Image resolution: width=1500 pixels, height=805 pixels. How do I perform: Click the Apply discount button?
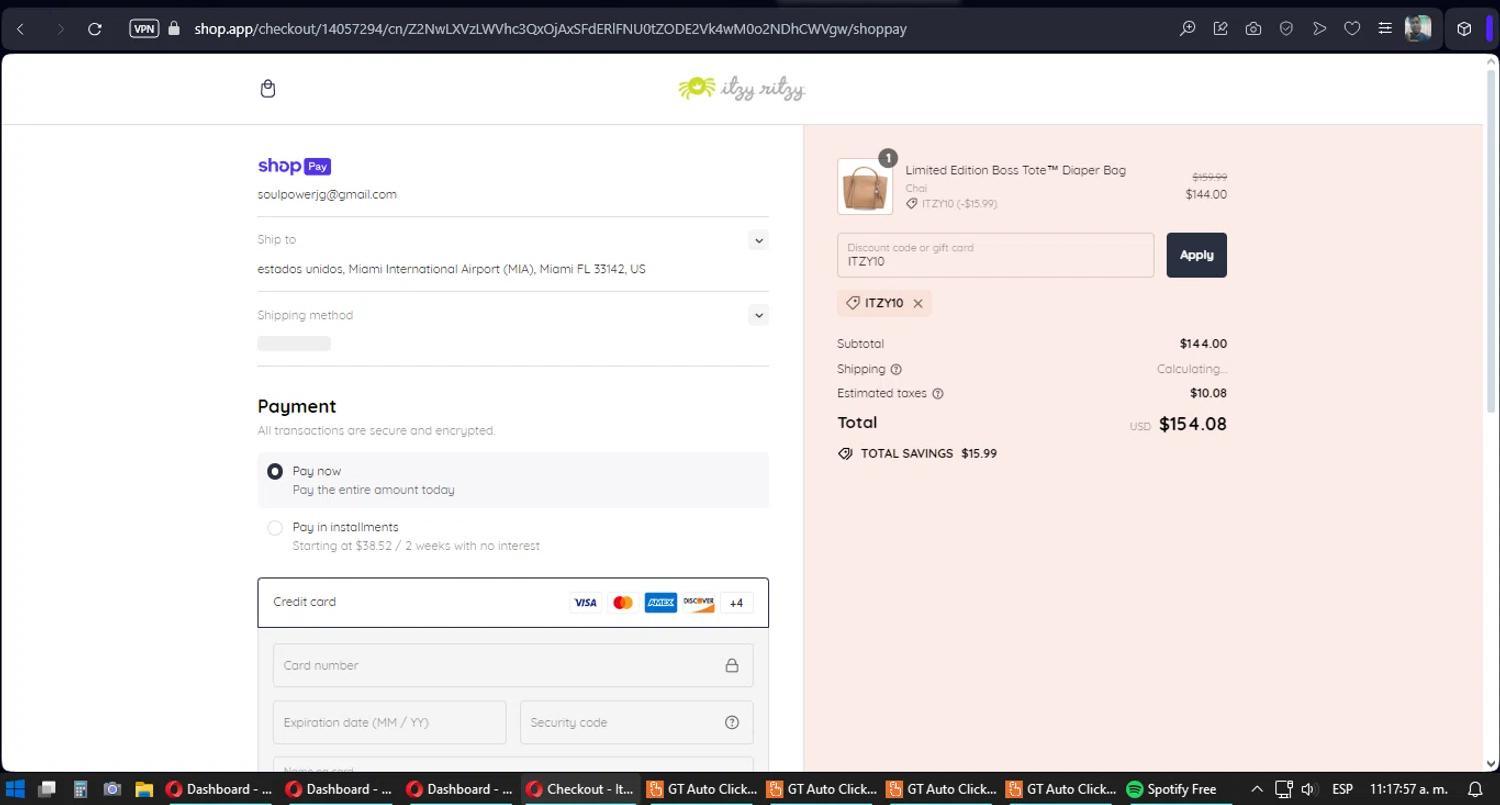point(1196,255)
